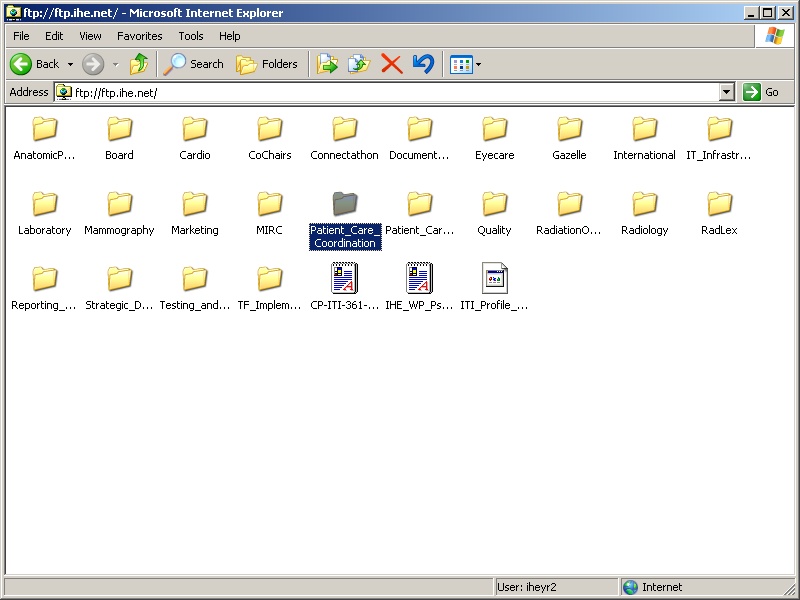
Task: Select the Connectathon folder
Action: tap(344, 139)
